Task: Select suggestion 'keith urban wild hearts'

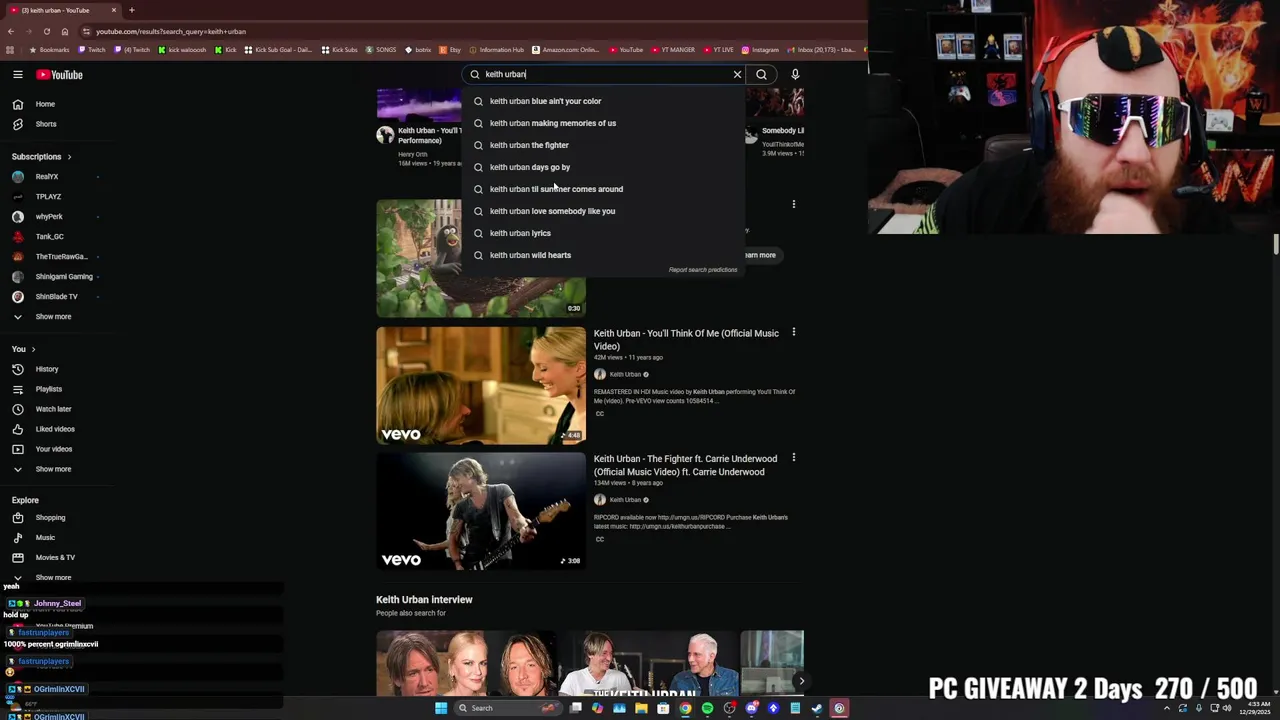Action: pos(605,255)
